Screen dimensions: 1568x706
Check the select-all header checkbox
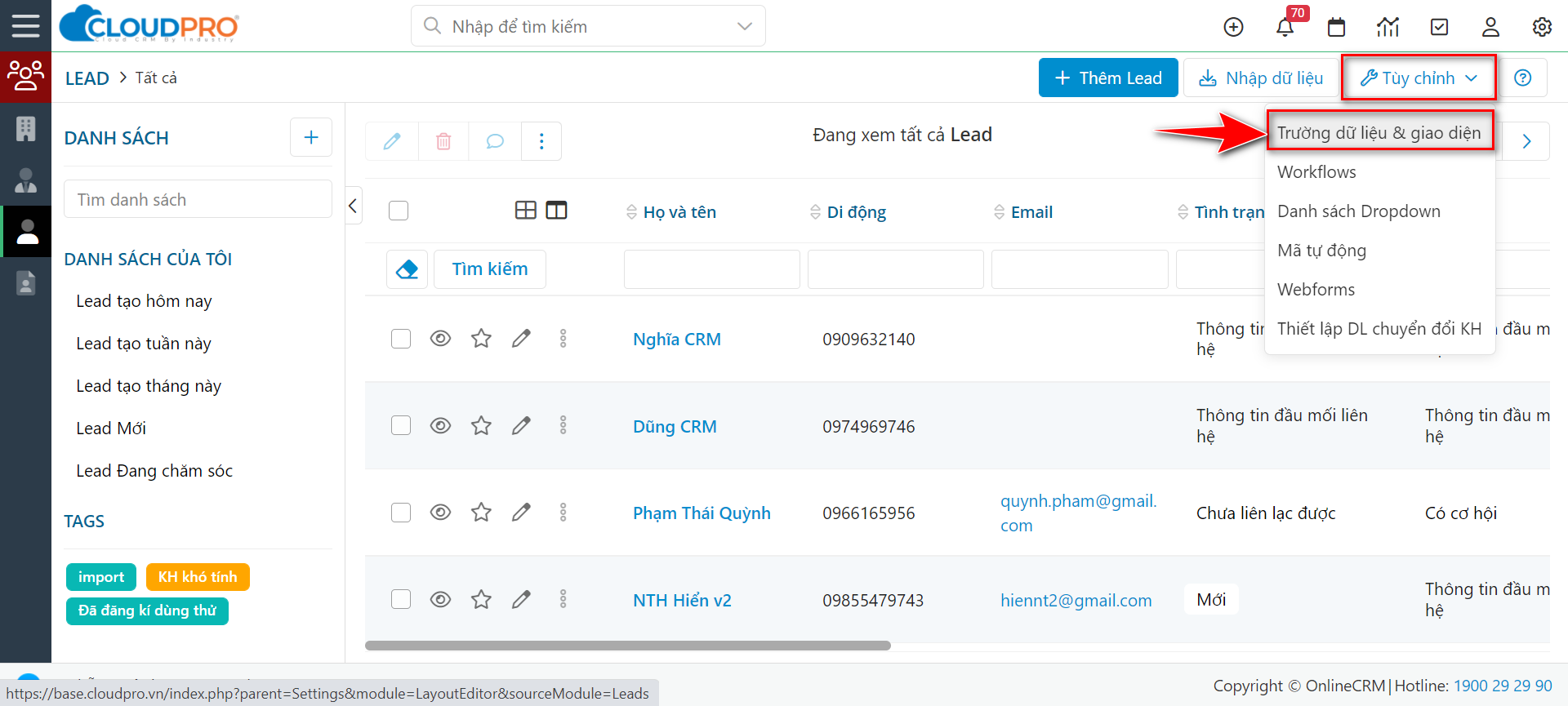(x=399, y=211)
